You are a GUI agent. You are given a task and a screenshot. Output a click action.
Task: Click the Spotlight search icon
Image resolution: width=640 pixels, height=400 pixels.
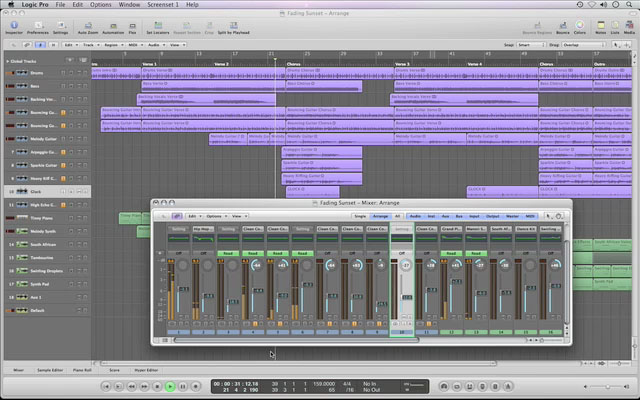[x=629, y=4]
